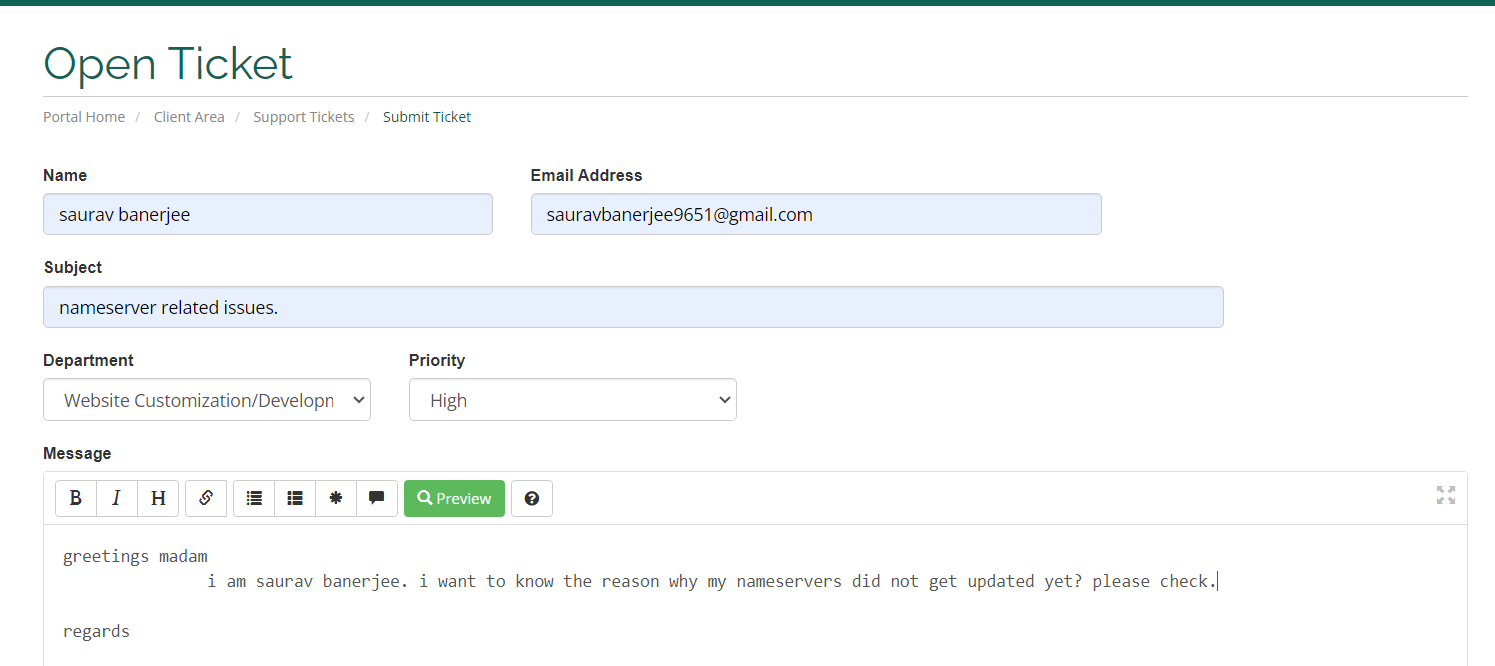The image size is (1495, 666).
Task: Open the Client Area breadcrumb link
Action: point(189,117)
